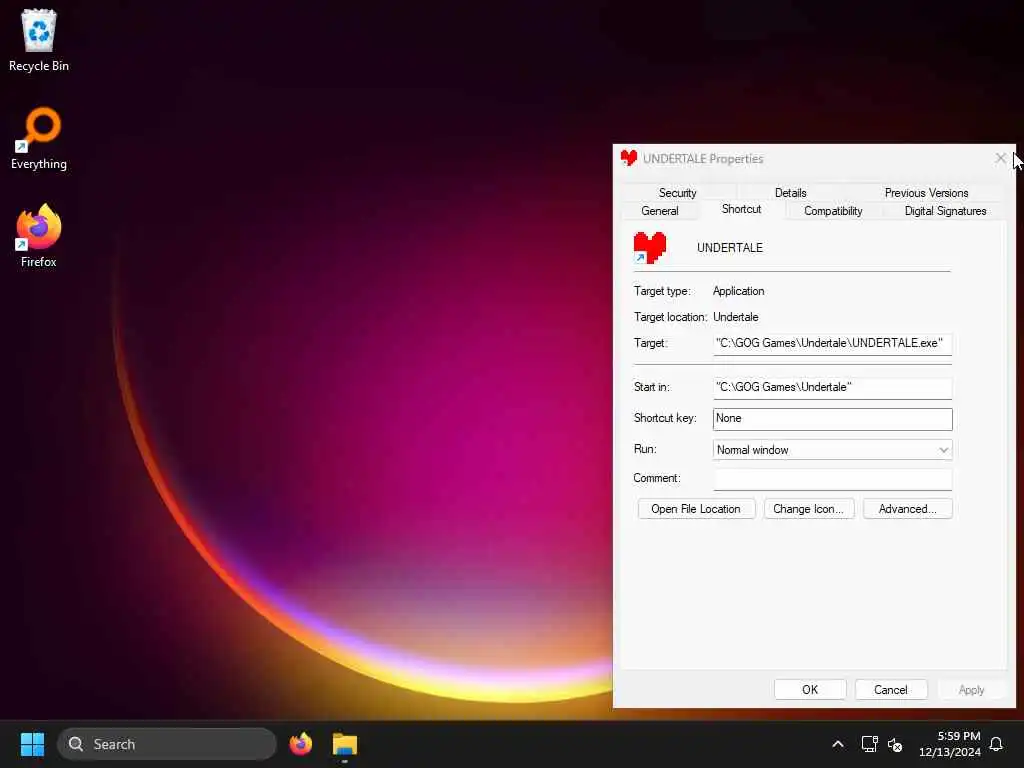
Task: Click the greyed-out Apply button
Action: pyautogui.click(x=971, y=690)
